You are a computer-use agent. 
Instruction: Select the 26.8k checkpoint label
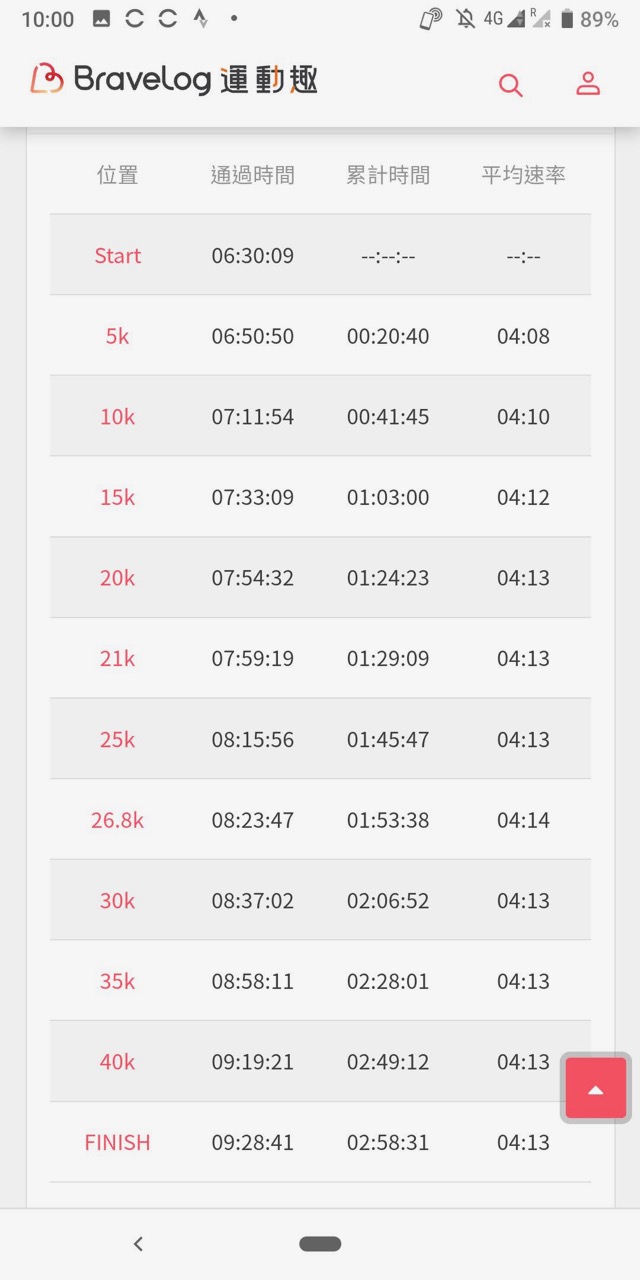coord(117,820)
